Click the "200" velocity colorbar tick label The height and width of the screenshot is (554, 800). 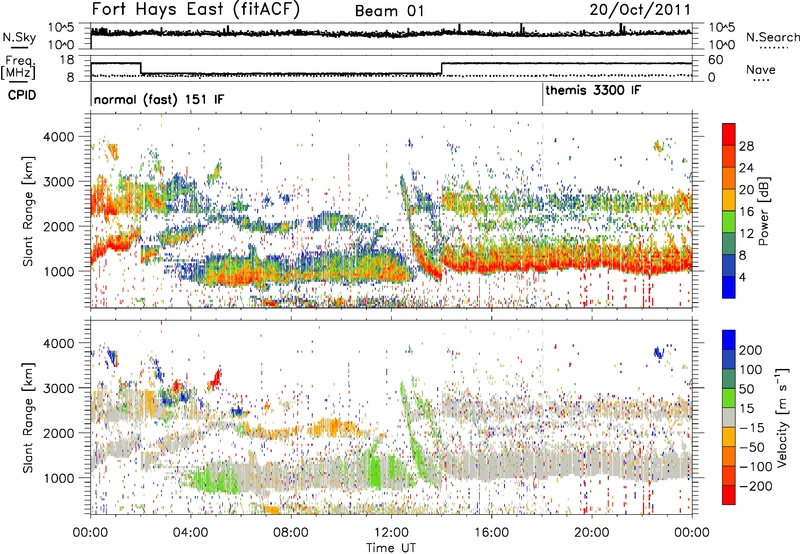tap(751, 350)
